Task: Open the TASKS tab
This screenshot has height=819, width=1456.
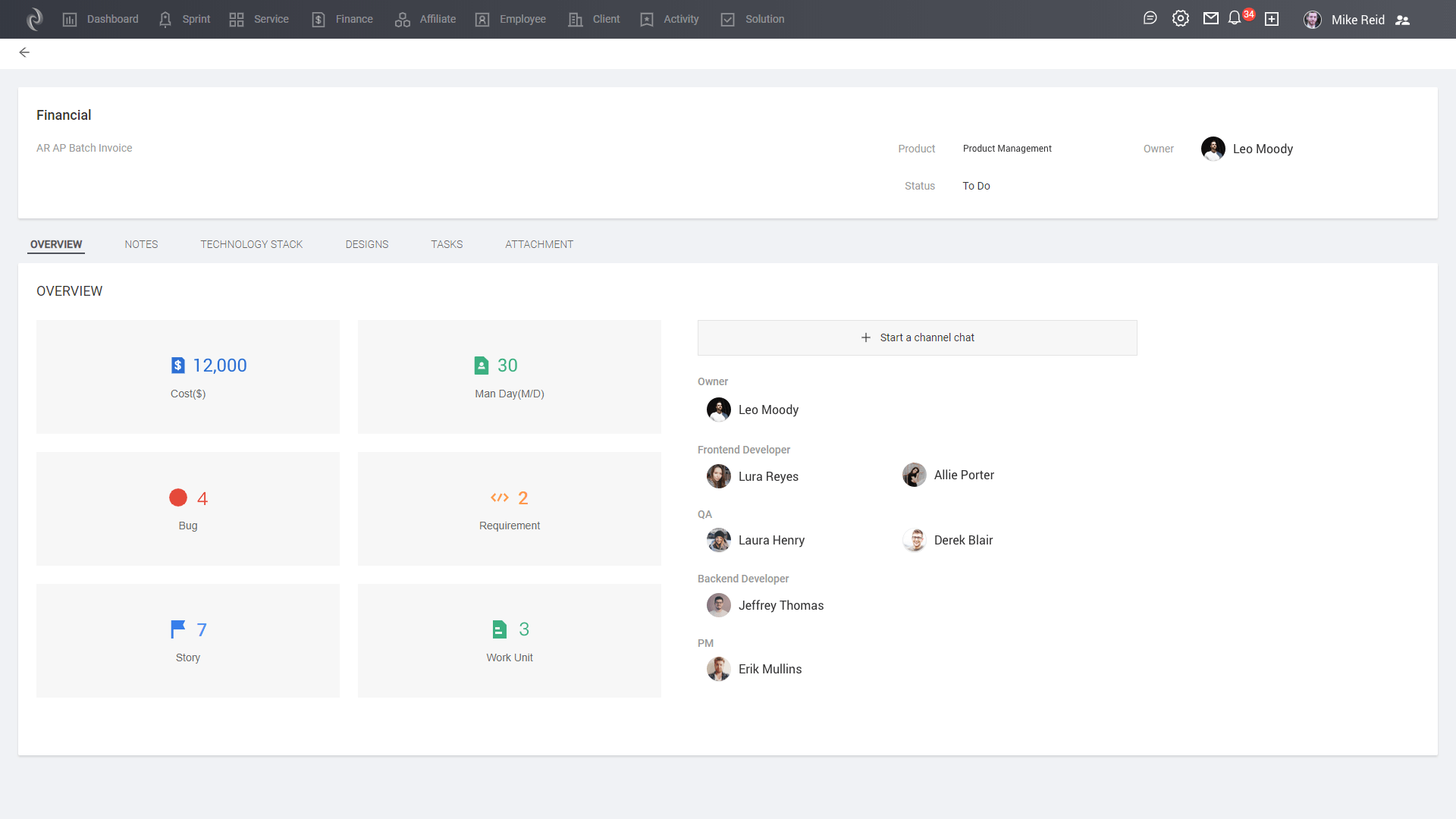Action: [447, 244]
